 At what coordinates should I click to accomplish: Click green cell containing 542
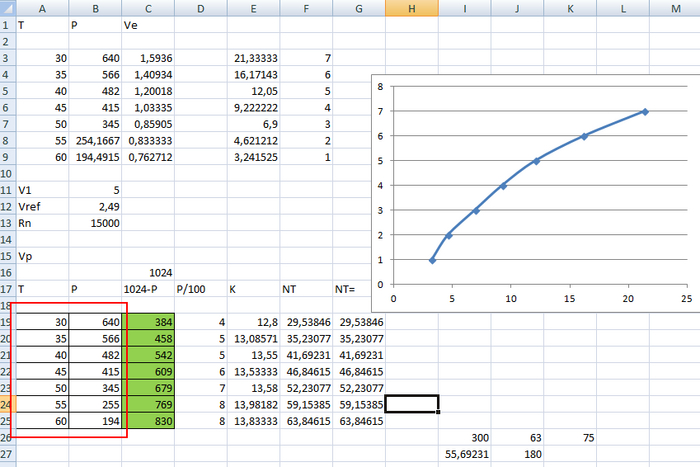click(x=148, y=355)
